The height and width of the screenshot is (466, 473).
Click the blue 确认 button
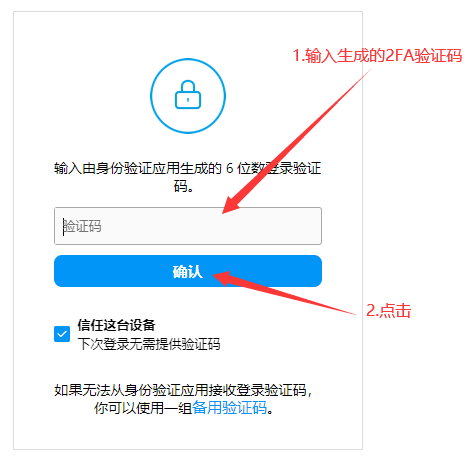coord(188,271)
